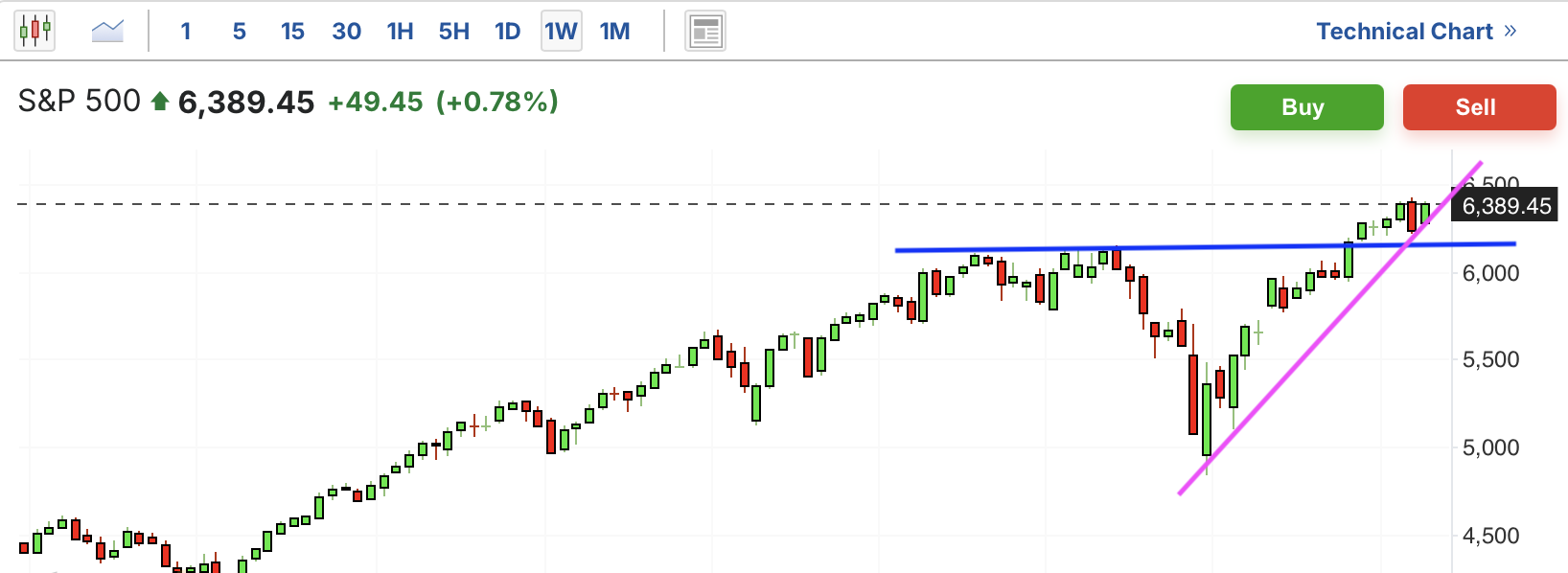Choose the 1M monthly timeframe
Image resolution: width=1568 pixels, height=573 pixels.
pos(615,32)
